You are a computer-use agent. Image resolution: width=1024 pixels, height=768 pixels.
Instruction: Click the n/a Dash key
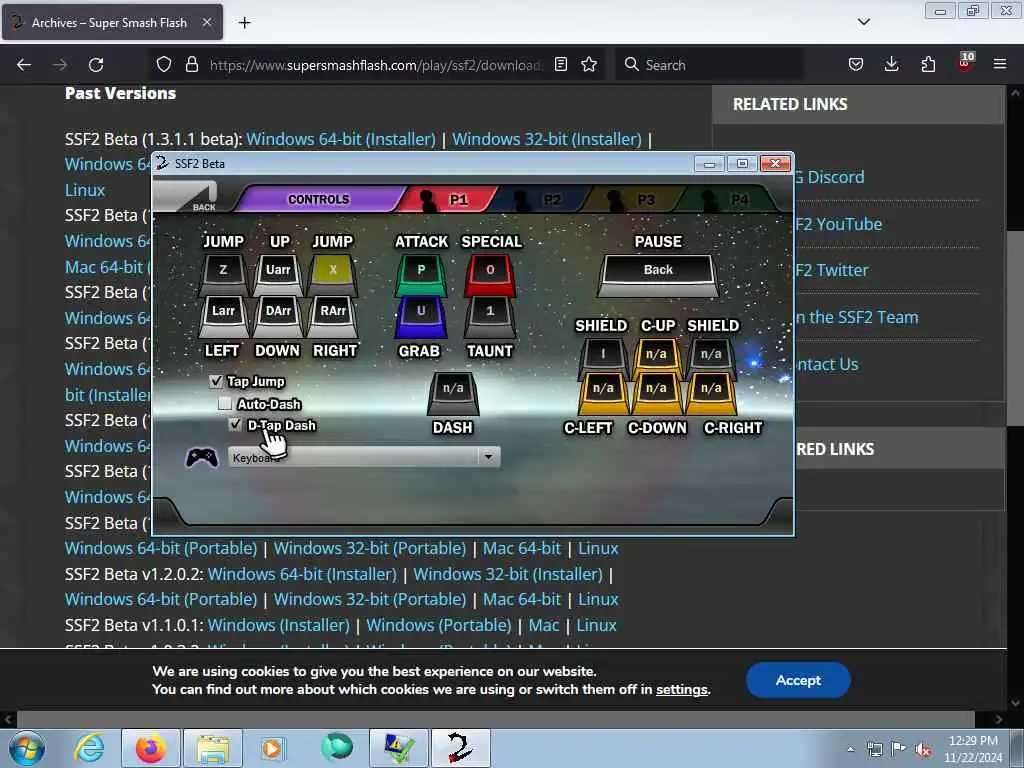pos(453,393)
